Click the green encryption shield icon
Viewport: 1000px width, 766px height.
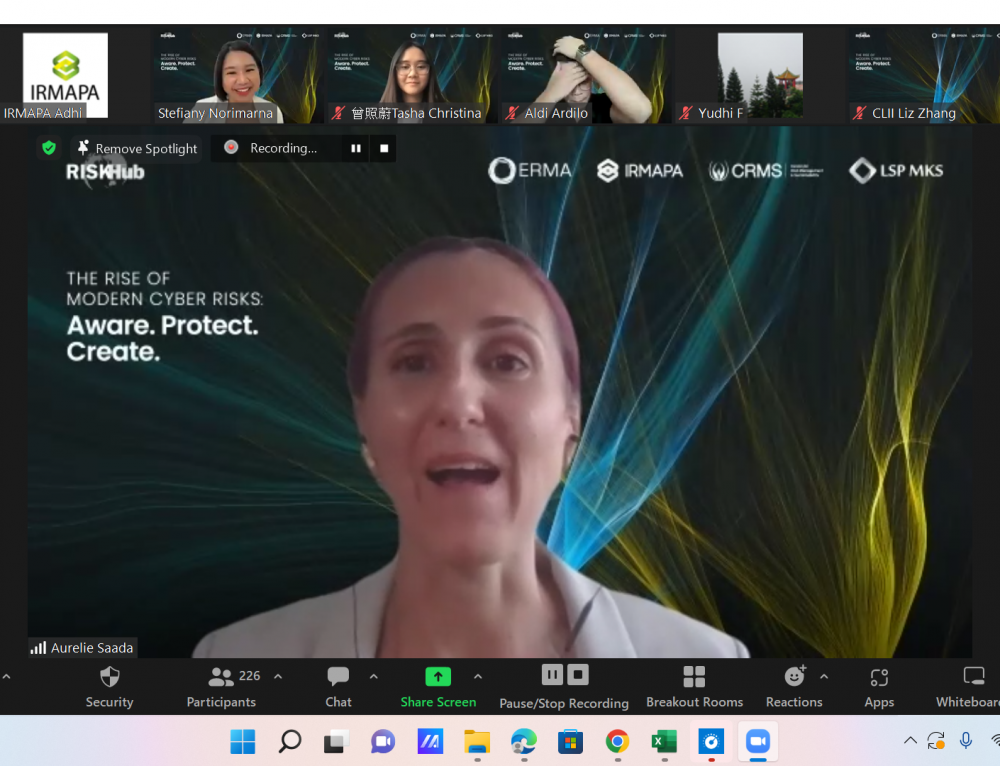point(48,148)
